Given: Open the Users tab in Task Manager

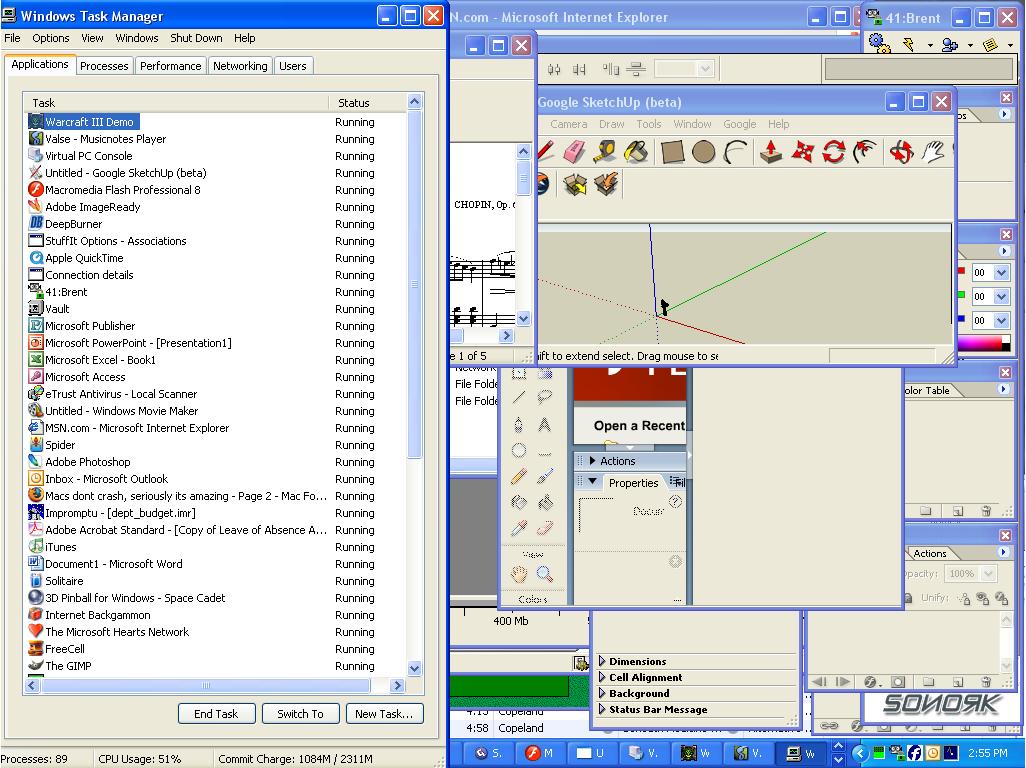Looking at the screenshot, I should click(292, 65).
